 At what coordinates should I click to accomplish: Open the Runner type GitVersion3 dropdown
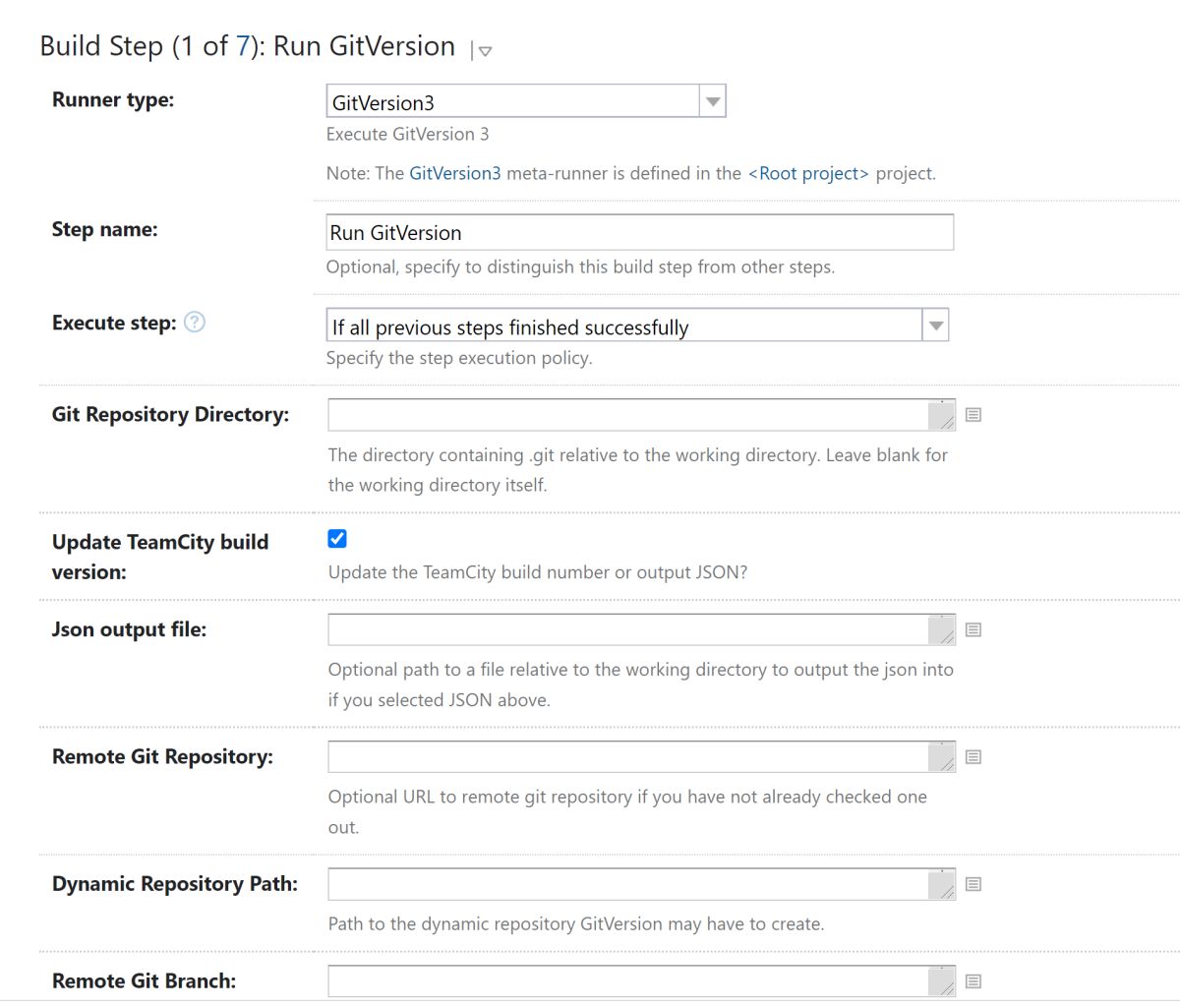point(526,101)
